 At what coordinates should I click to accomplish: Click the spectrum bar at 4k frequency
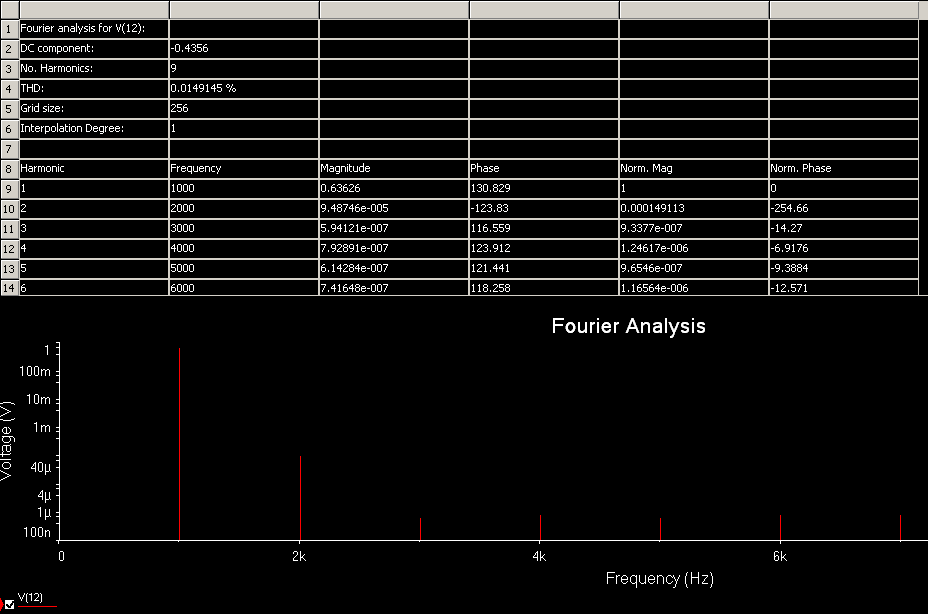[540, 528]
